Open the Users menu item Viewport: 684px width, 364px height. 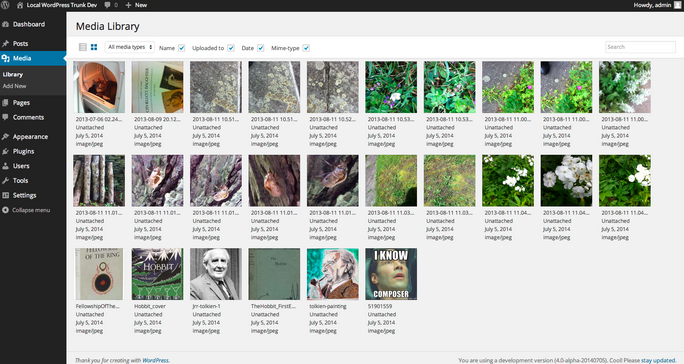33,166
